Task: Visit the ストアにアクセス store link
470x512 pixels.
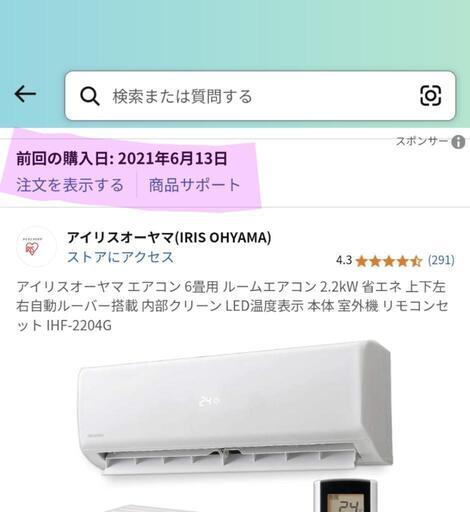Action: tap(120, 257)
